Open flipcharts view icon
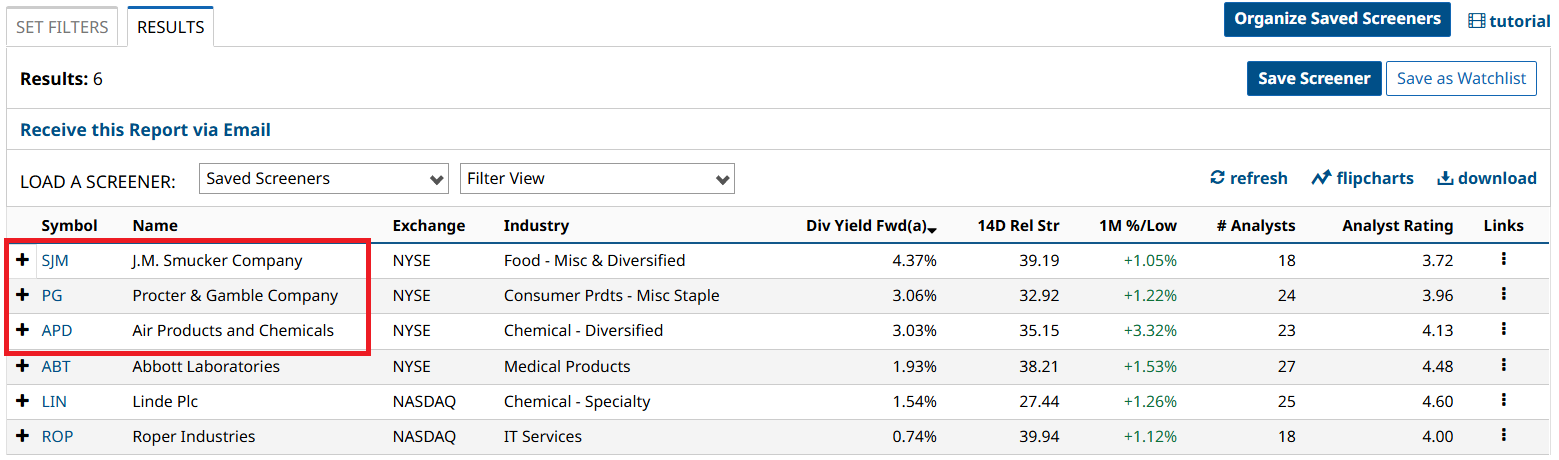This screenshot has height=460, width=1559. (x=1321, y=178)
